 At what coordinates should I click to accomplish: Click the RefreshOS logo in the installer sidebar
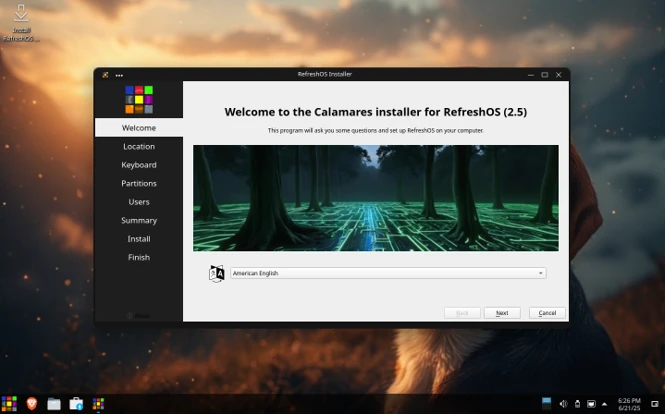tap(139, 99)
